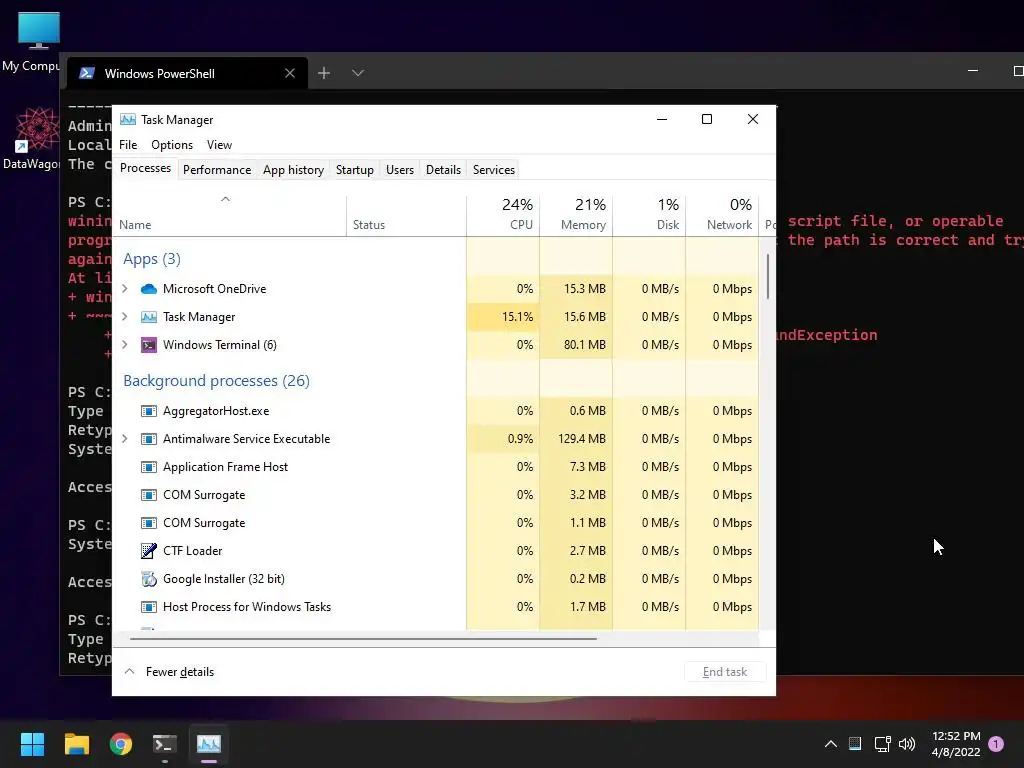The height and width of the screenshot is (768, 1024).
Task: Click the End task button
Action: point(725,672)
